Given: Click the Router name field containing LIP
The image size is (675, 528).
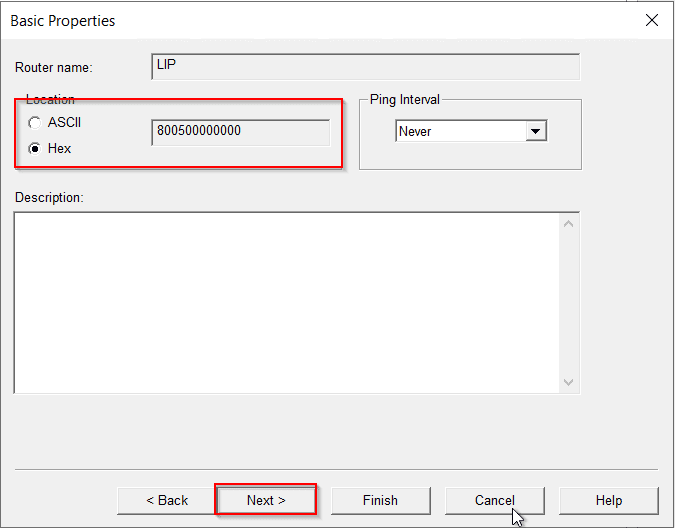Looking at the screenshot, I should coord(365,66).
